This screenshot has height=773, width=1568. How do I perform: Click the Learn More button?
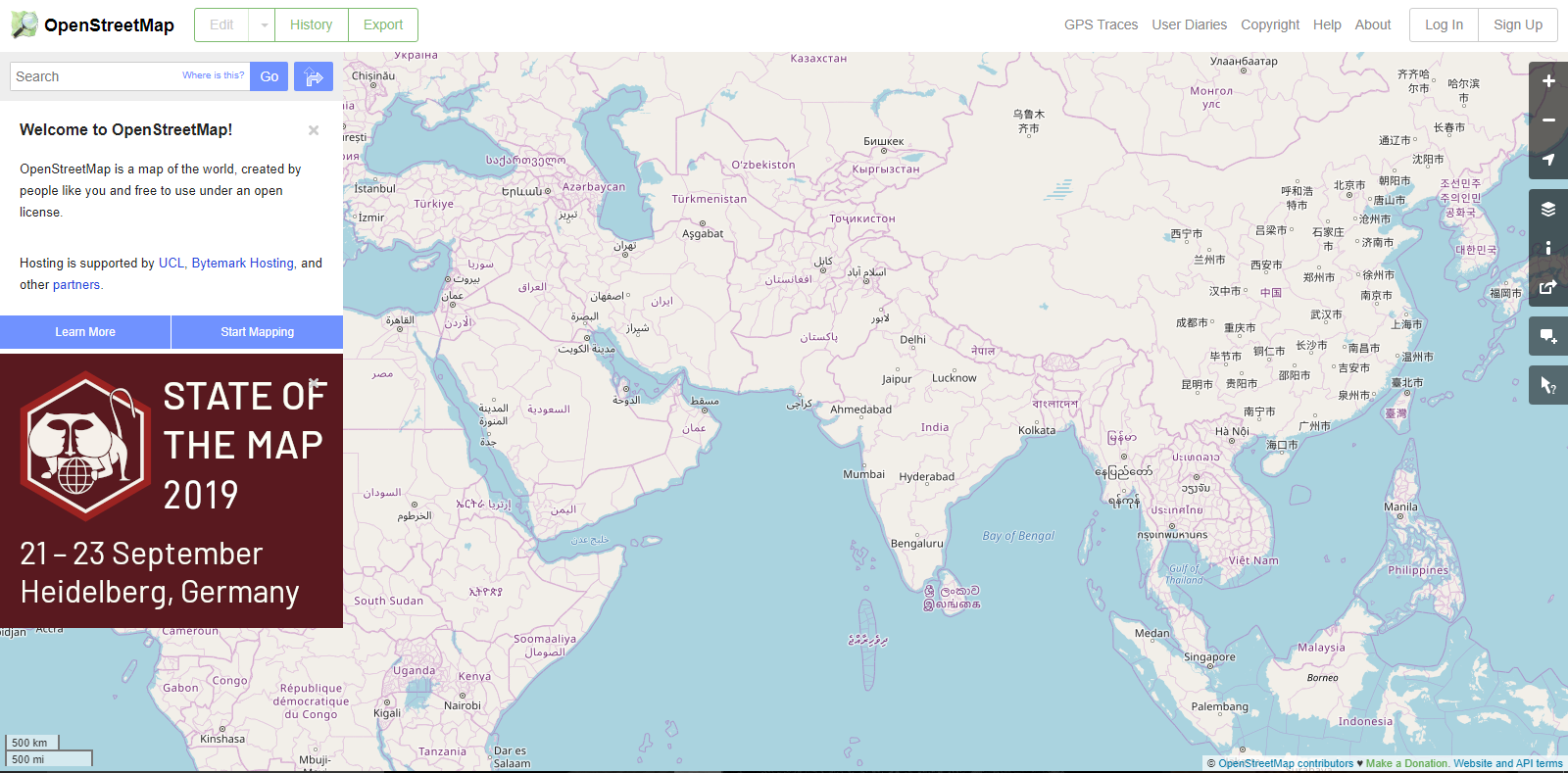click(85, 332)
